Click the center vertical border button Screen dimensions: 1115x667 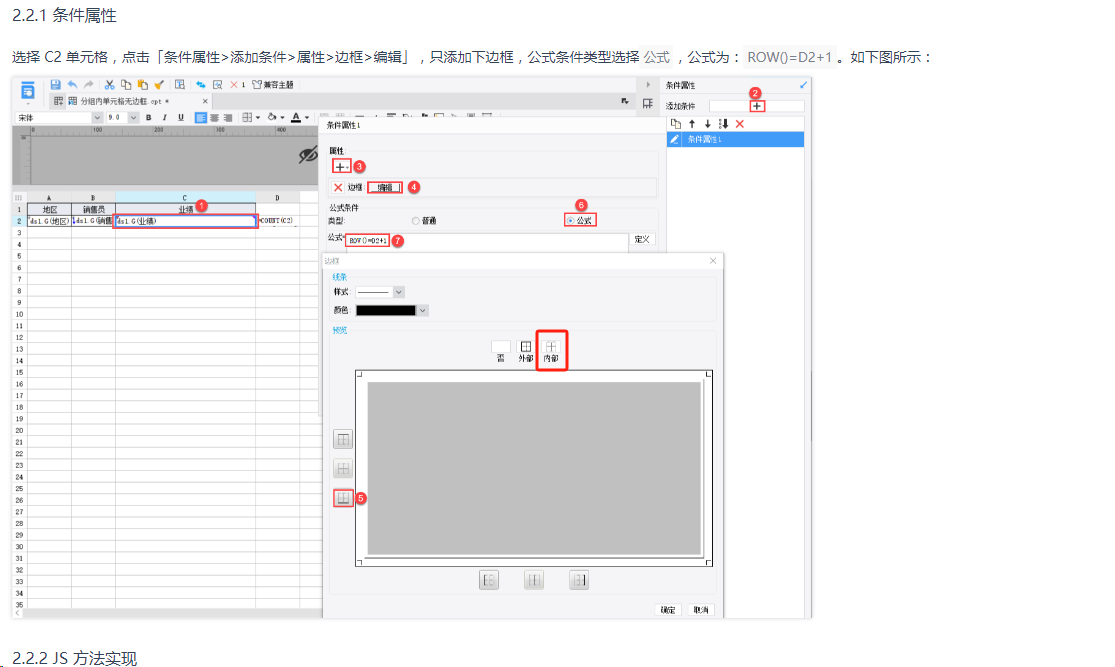[x=533, y=580]
